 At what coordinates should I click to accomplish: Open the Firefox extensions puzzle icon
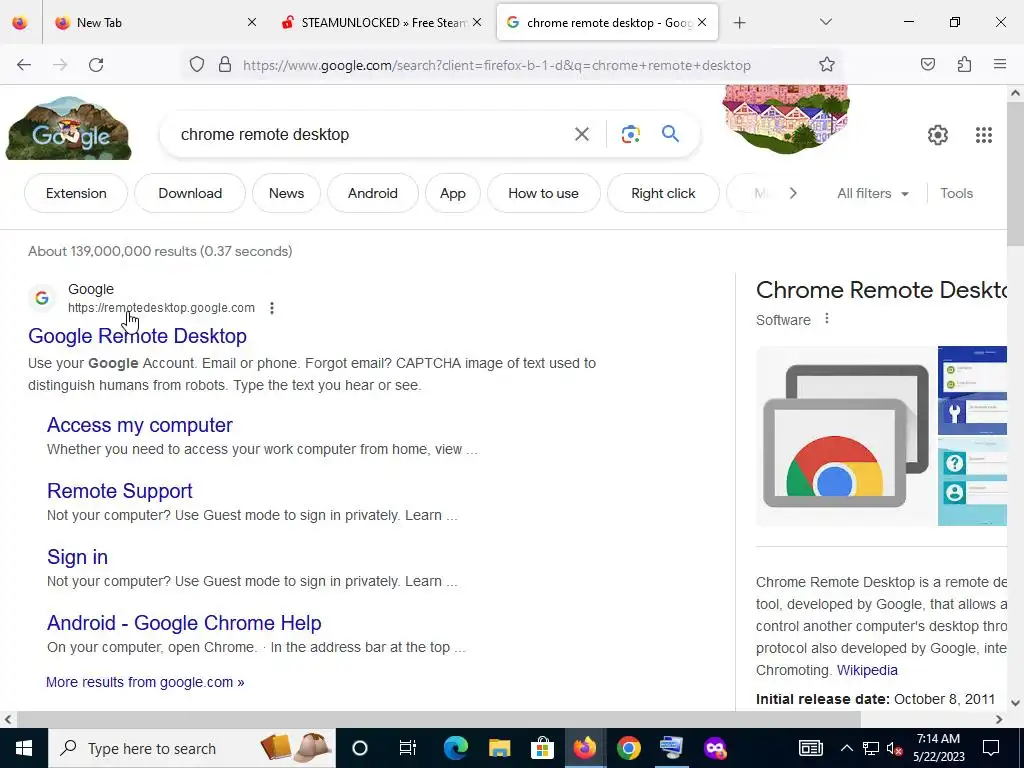tap(964, 65)
